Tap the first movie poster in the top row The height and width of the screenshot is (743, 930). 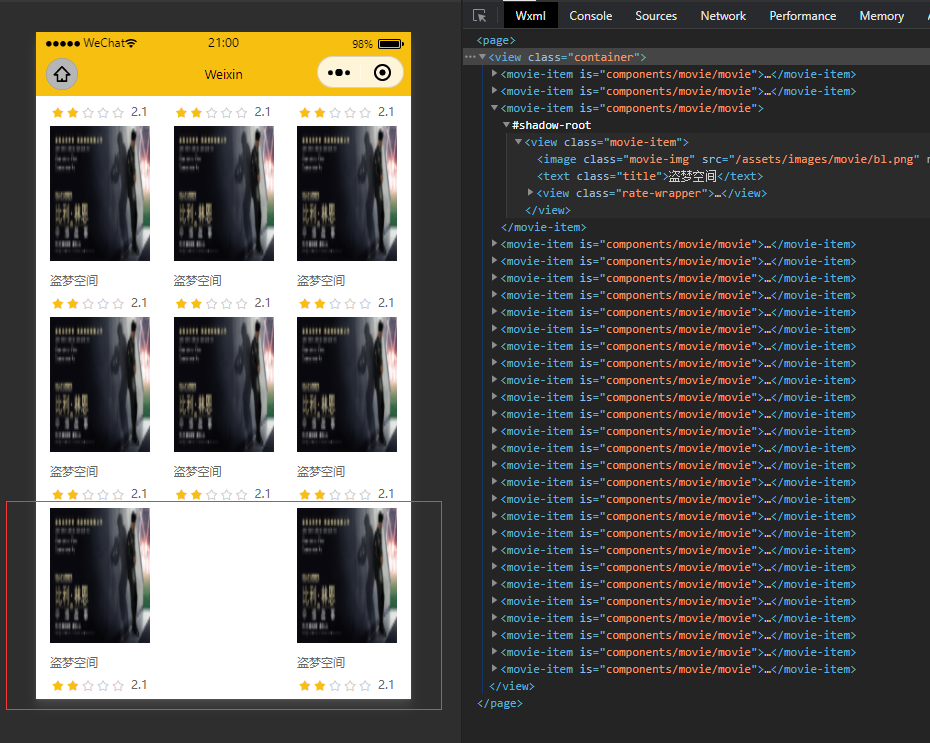[100, 193]
